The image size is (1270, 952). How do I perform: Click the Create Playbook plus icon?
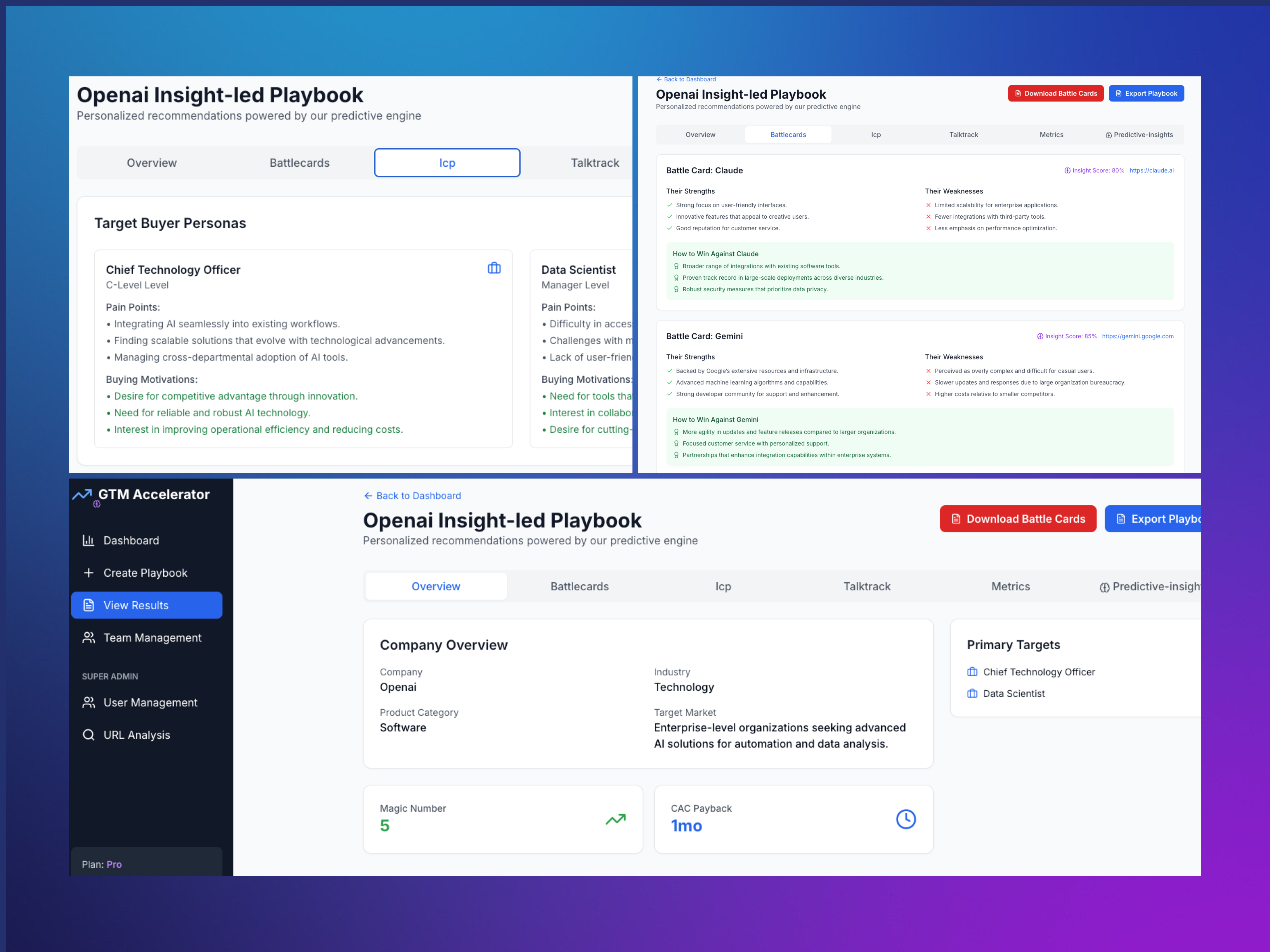[88, 573]
